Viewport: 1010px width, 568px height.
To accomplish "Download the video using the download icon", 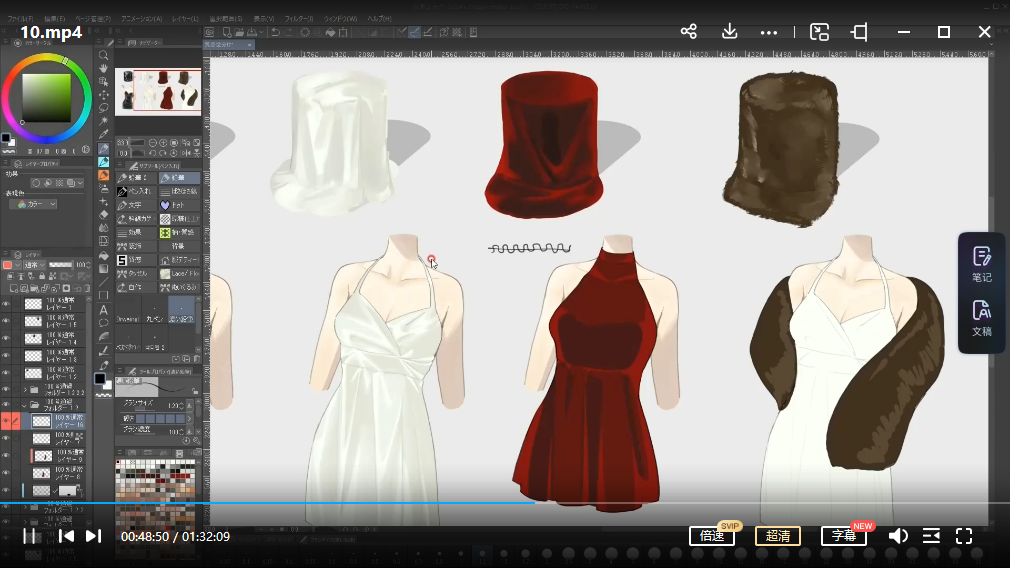I will pos(729,32).
